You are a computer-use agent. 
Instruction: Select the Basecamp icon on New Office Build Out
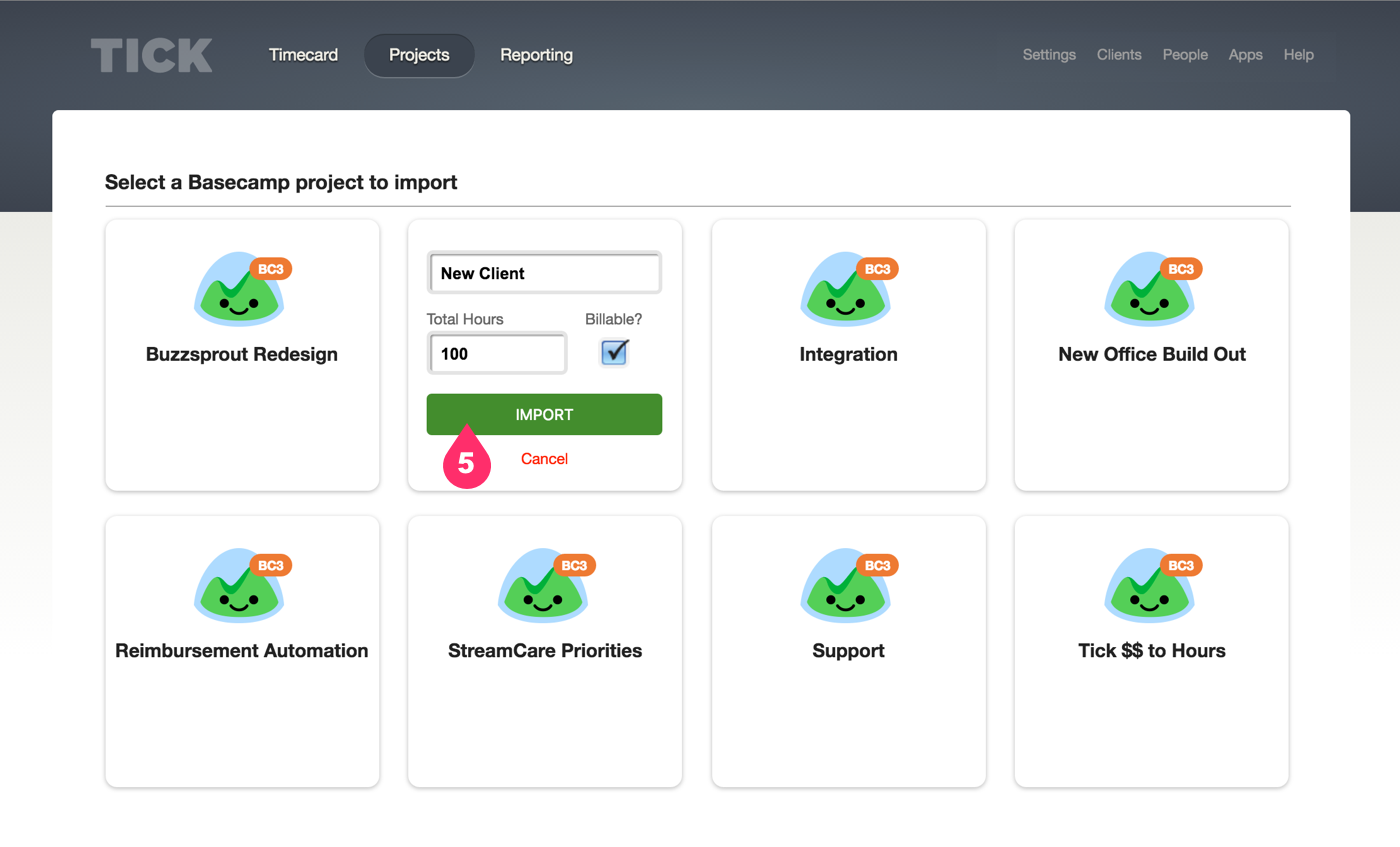(1150, 290)
